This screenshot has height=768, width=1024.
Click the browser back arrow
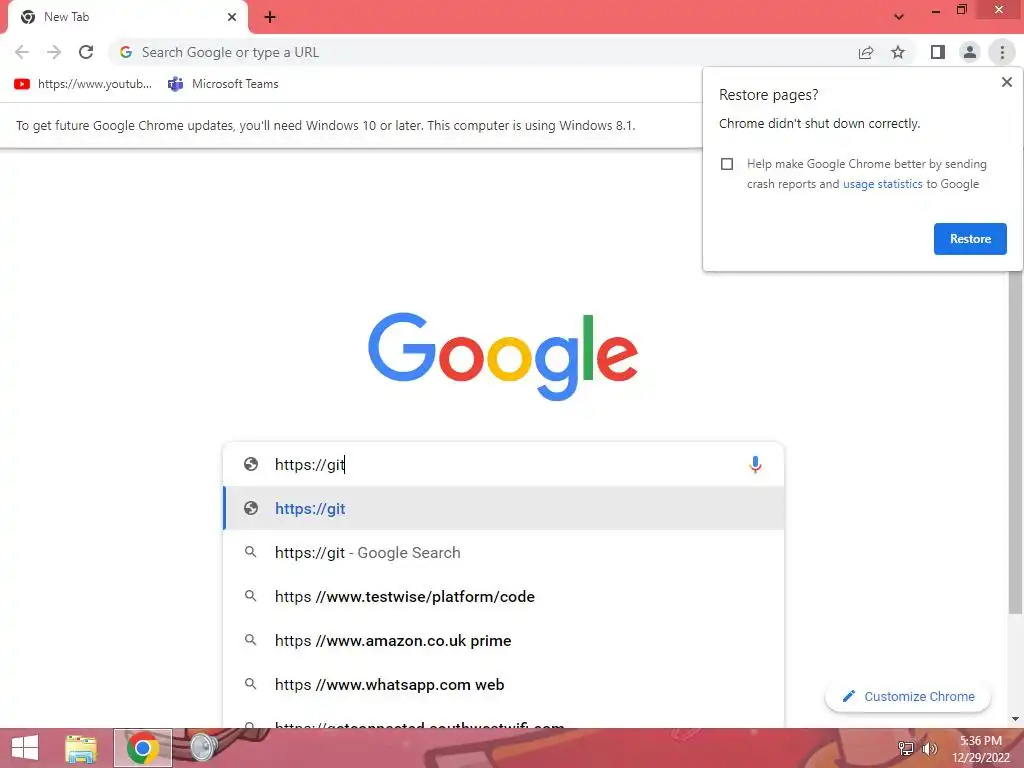[22, 52]
